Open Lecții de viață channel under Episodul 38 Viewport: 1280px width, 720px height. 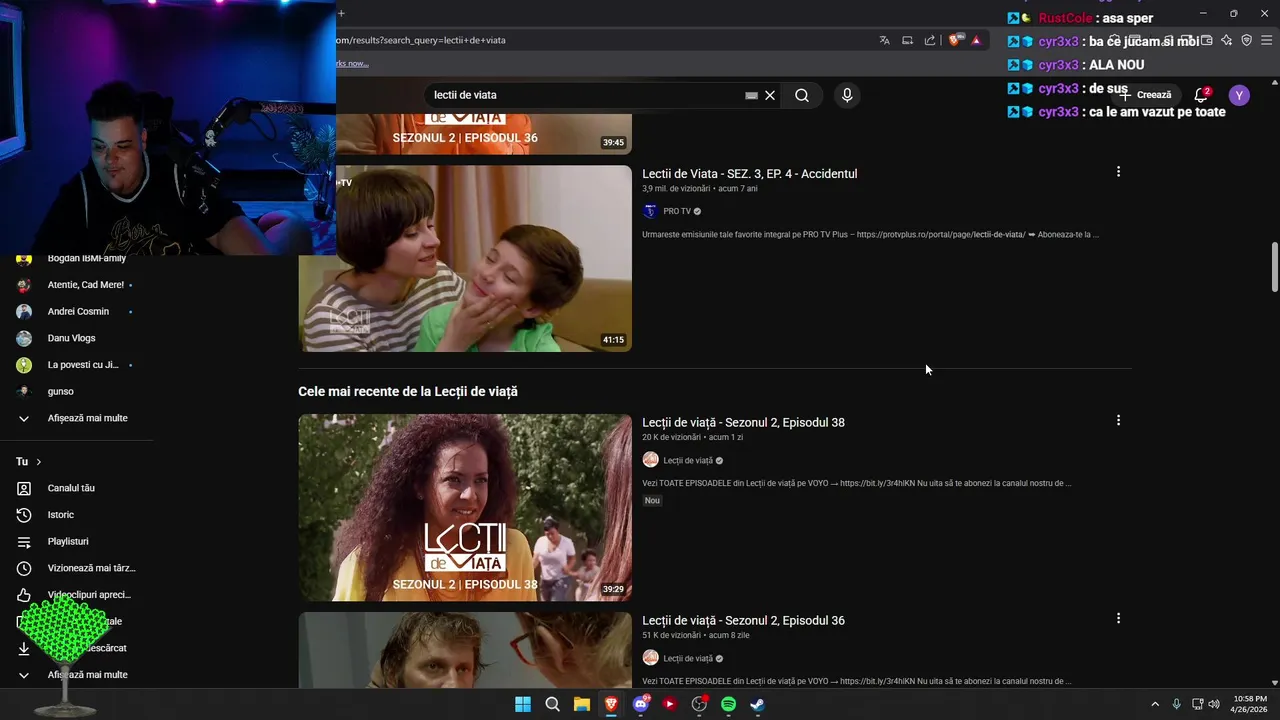(x=688, y=460)
